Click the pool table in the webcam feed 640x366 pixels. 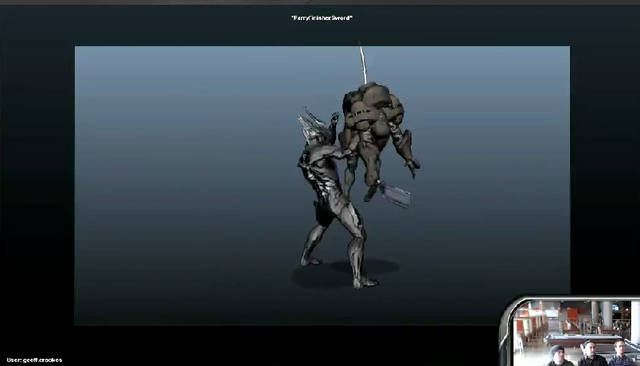point(582,340)
